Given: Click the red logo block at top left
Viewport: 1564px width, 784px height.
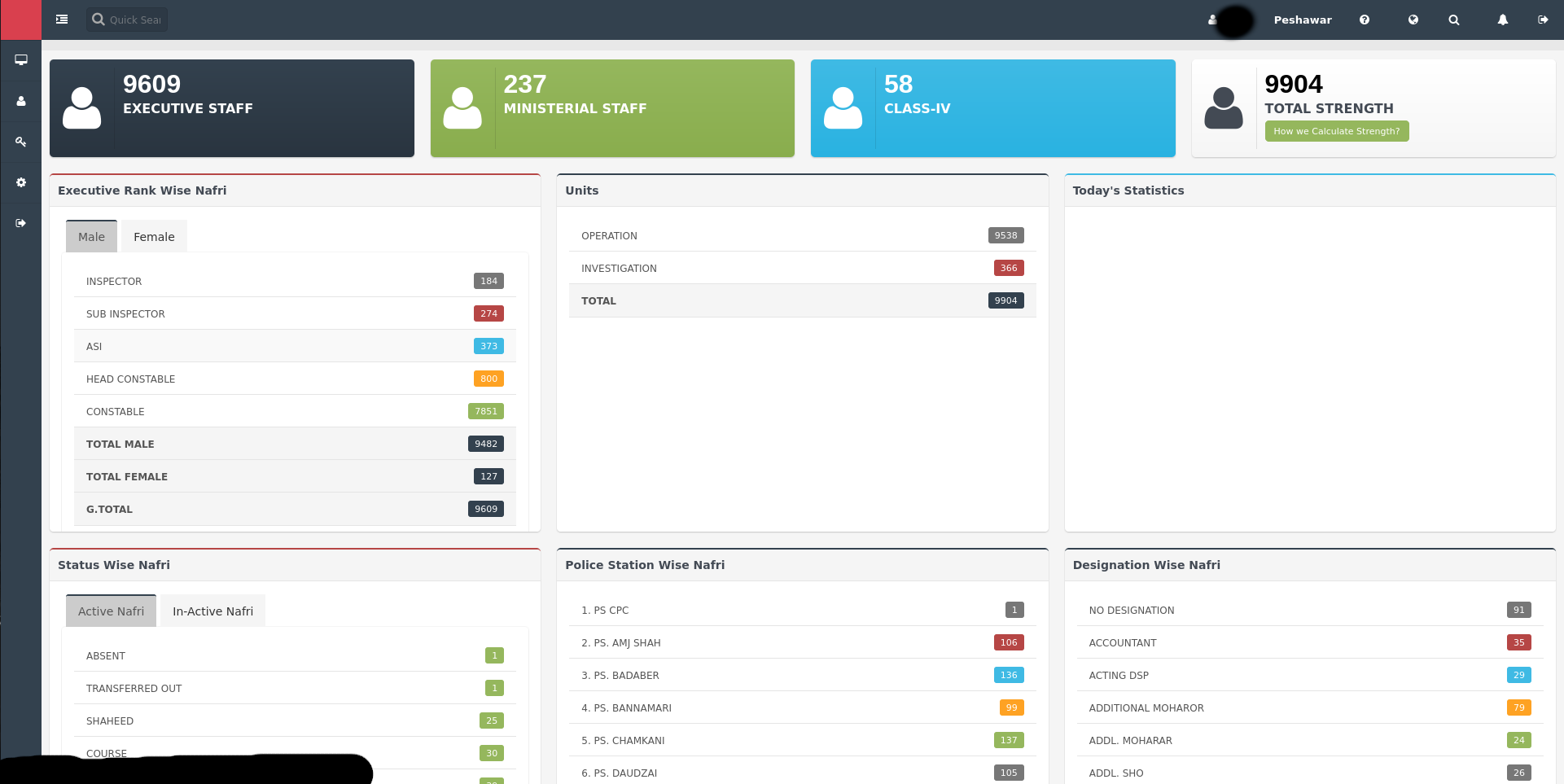Looking at the screenshot, I should point(21,20).
